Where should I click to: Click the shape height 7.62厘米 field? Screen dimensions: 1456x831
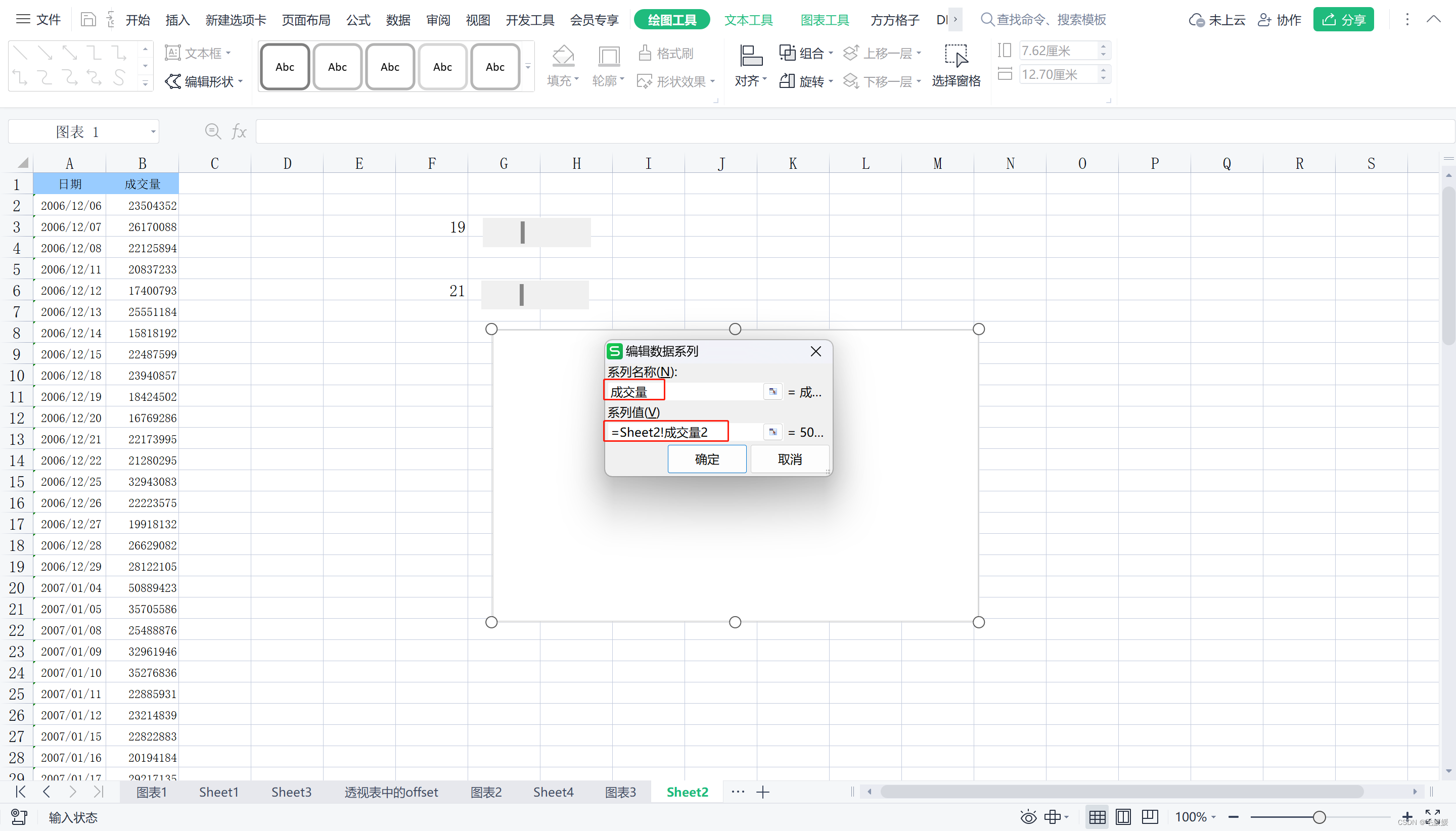tap(1058, 51)
